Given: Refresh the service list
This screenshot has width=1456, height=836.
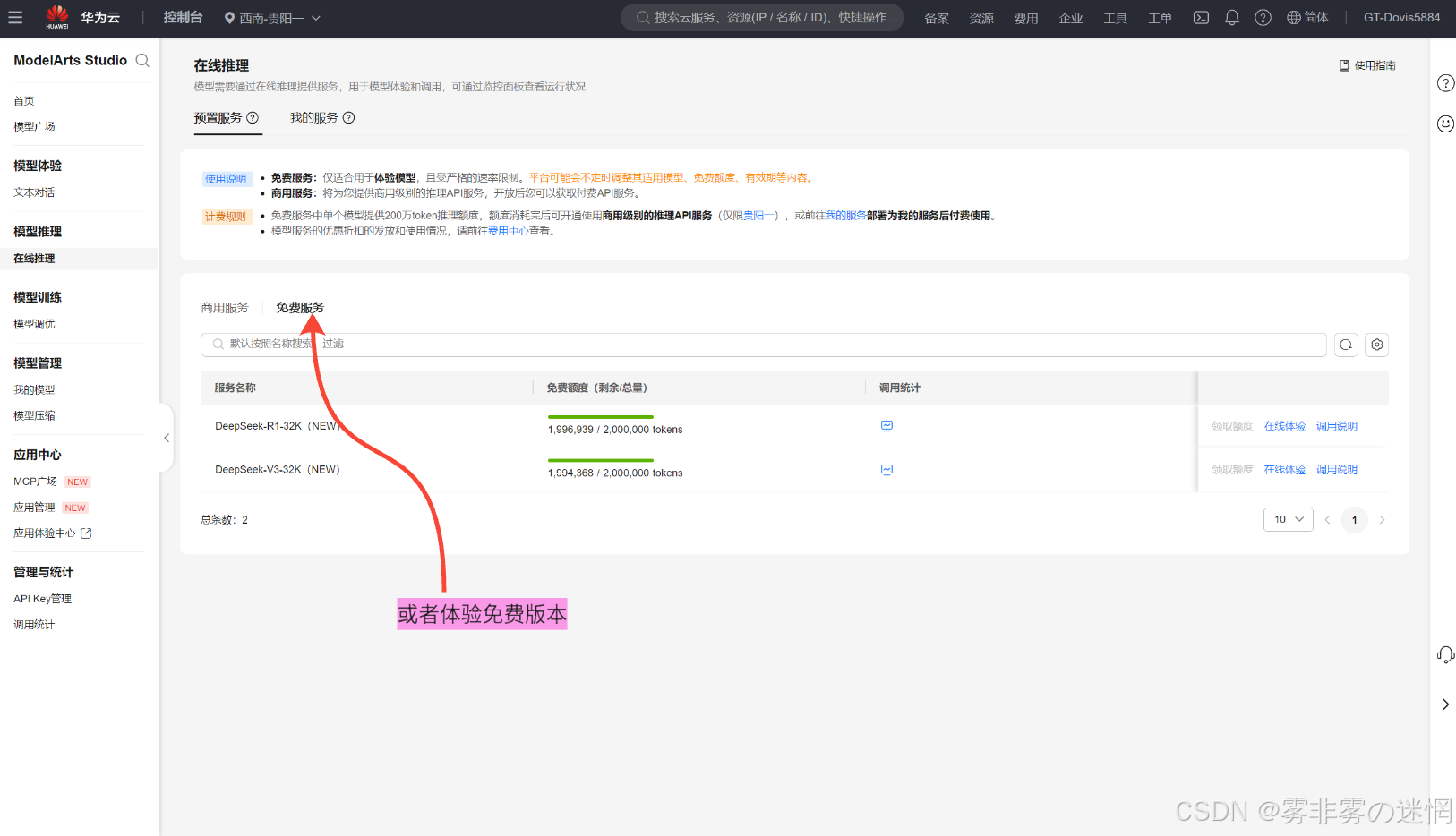Looking at the screenshot, I should pyautogui.click(x=1346, y=345).
